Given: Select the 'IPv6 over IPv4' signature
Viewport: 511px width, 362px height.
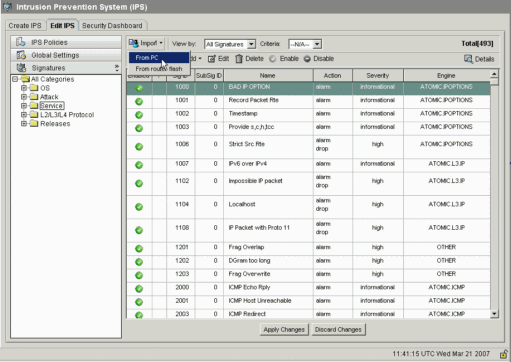Looking at the screenshot, I should click(x=247, y=164).
